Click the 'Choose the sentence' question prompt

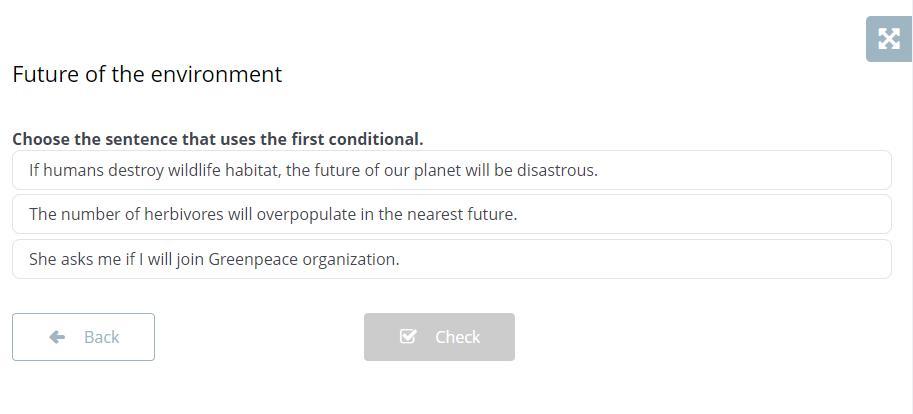click(x=217, y=139)
